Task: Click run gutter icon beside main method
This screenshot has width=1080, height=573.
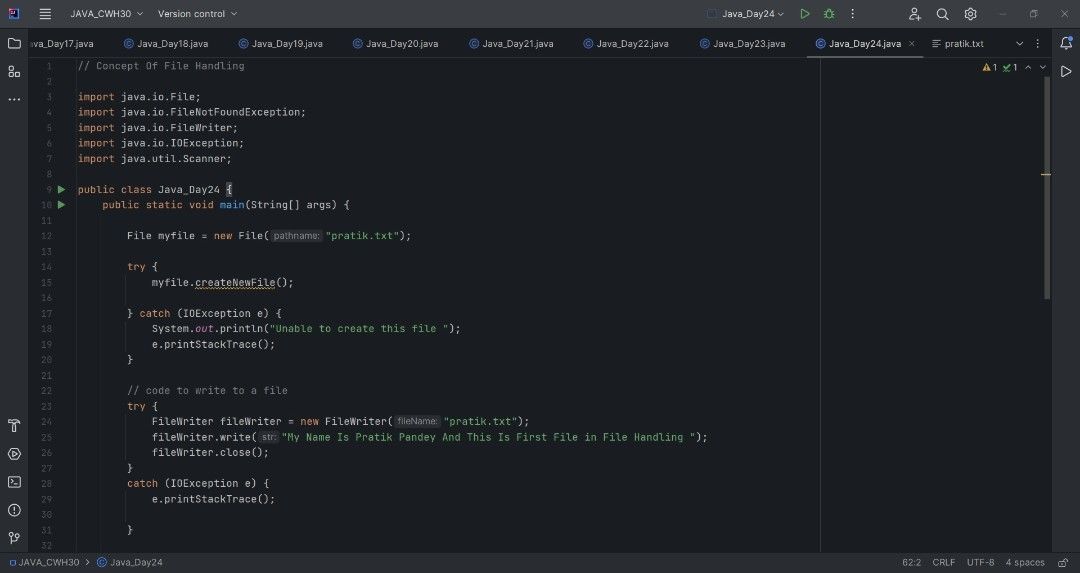Action: pos(61,205)
